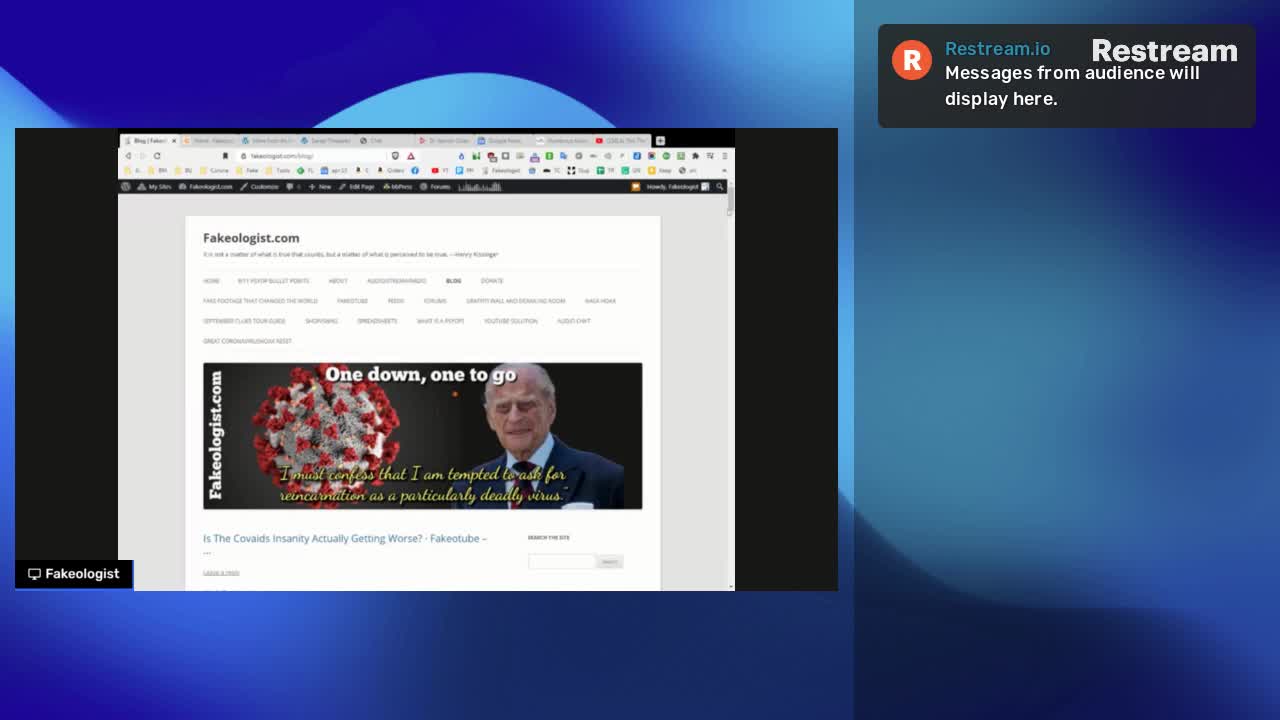This screenshot has width=1280, height=720.
Task: Open Fake Footage That Changed The World
Action: [x=260, y=301]
